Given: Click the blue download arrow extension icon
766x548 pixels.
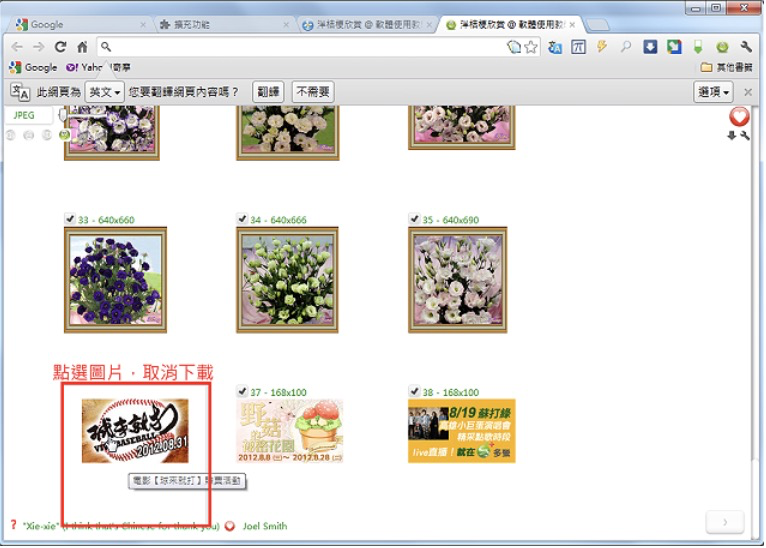Looking at the screenshot, I should (650, 47).
